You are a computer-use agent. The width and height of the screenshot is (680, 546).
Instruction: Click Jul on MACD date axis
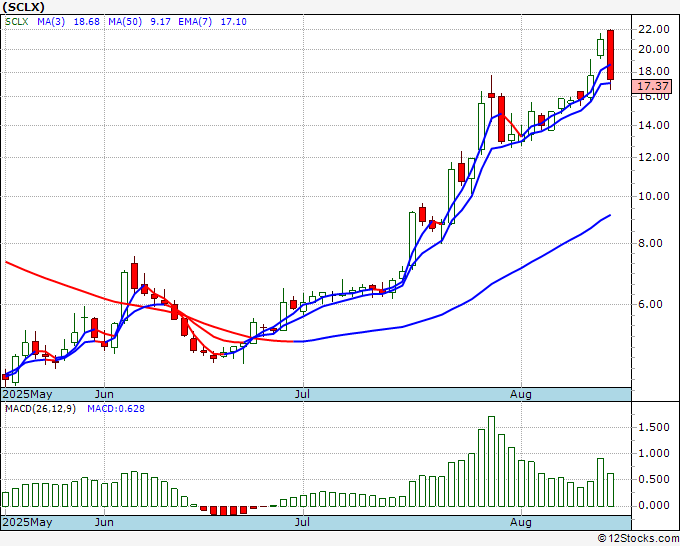(302, 522)
